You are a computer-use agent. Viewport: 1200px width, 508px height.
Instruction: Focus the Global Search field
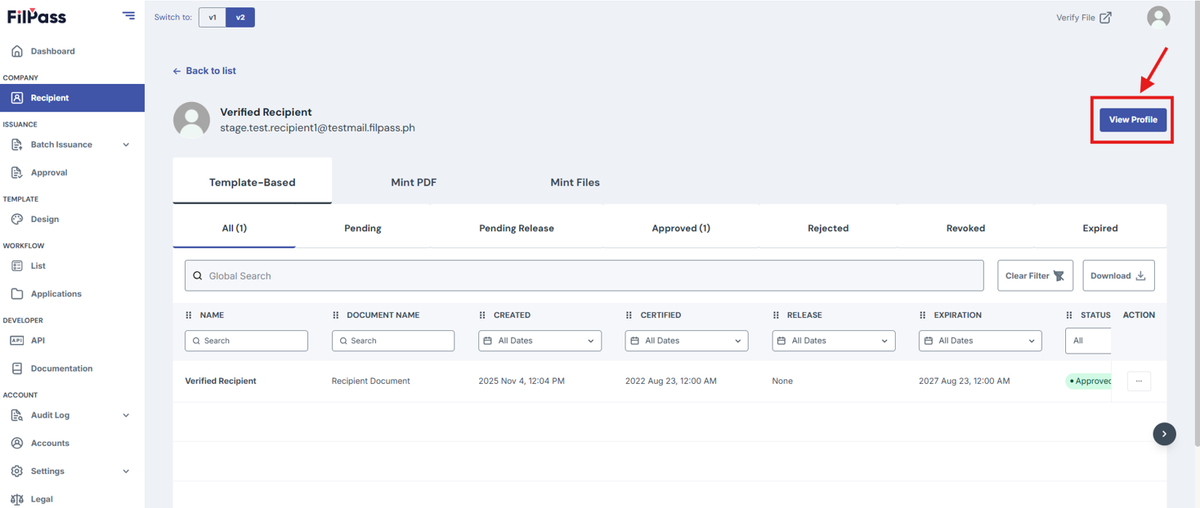[584, 275]
